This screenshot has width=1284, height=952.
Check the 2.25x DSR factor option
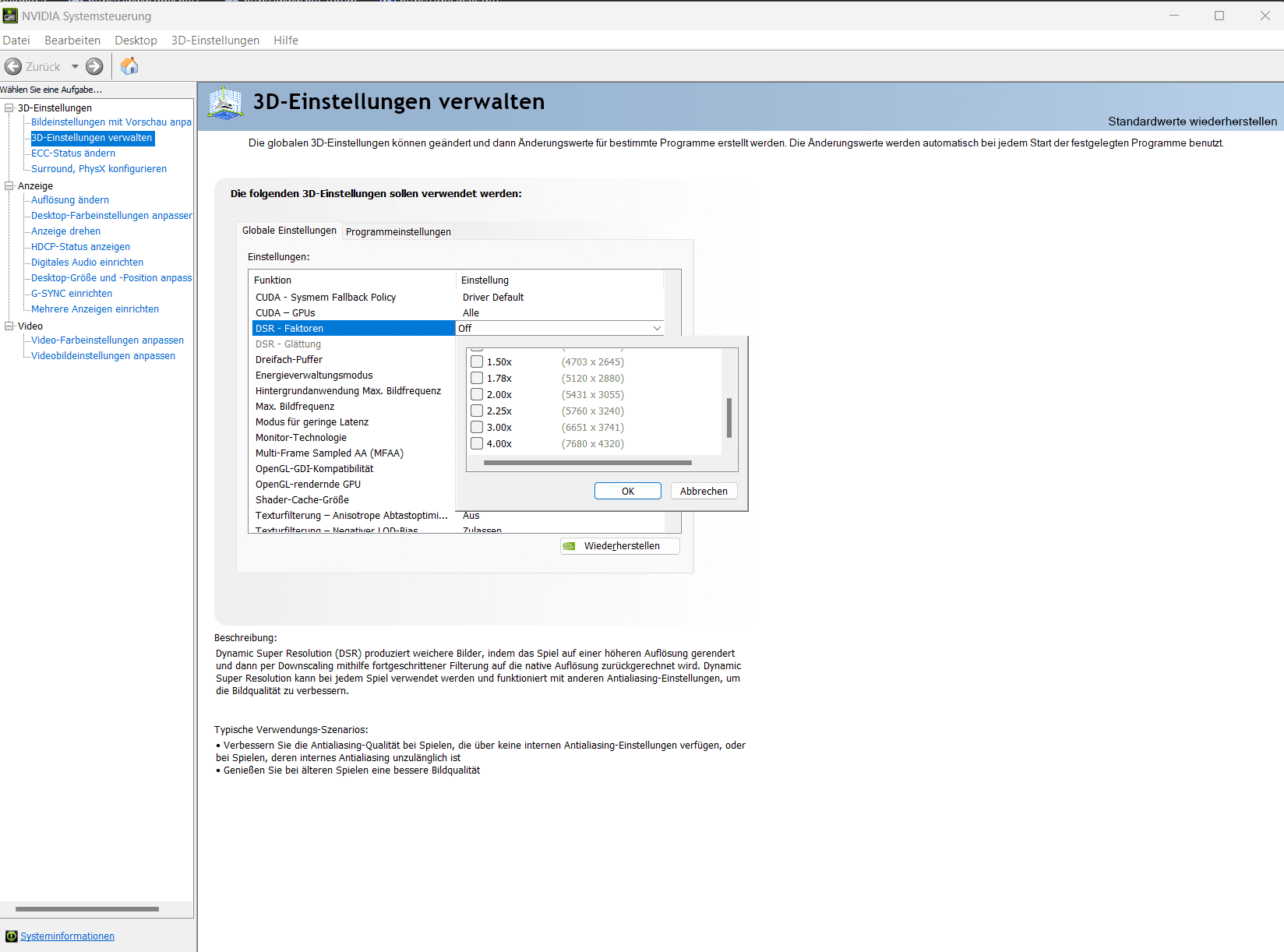(477, 411)
